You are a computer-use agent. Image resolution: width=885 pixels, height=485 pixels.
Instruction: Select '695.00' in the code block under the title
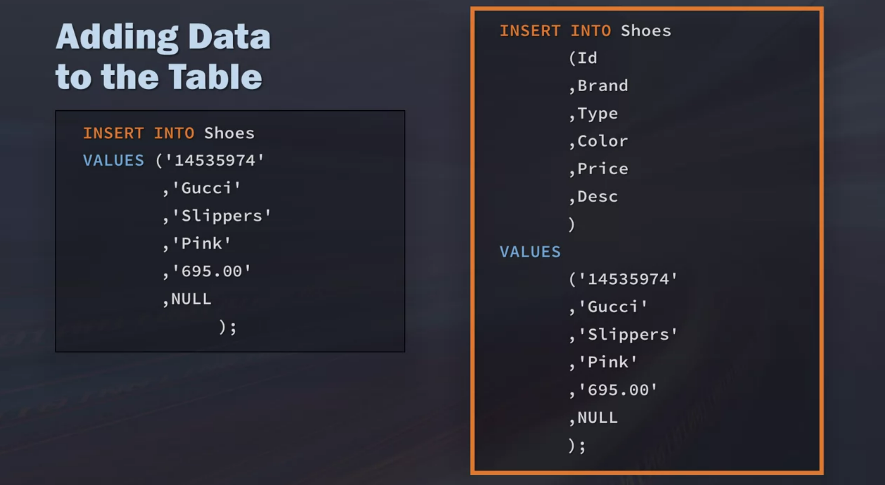click(x=211, y=272)
